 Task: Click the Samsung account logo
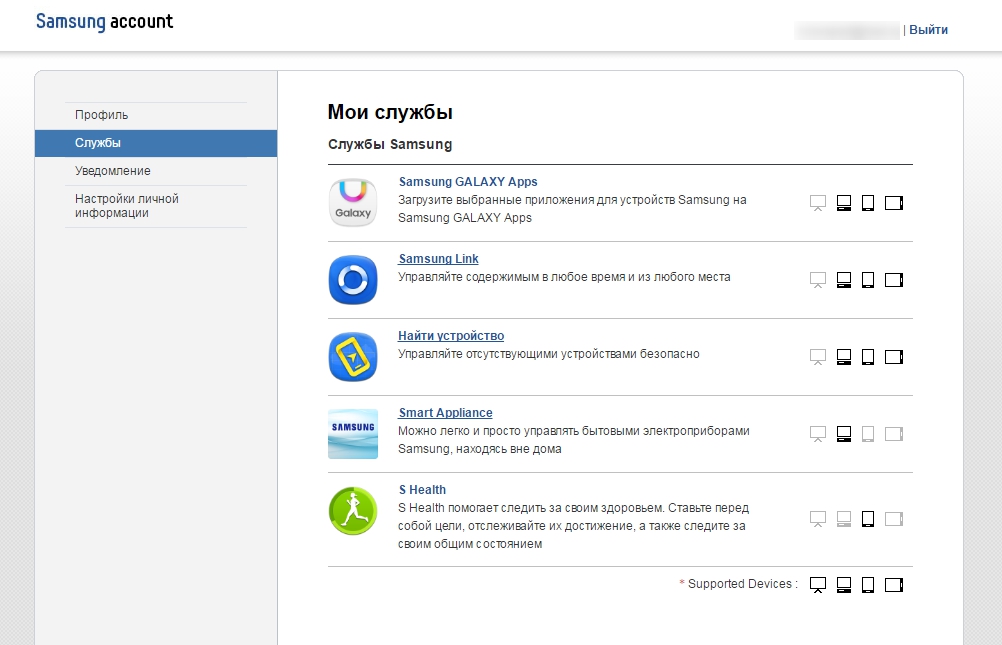click(105, 22)
